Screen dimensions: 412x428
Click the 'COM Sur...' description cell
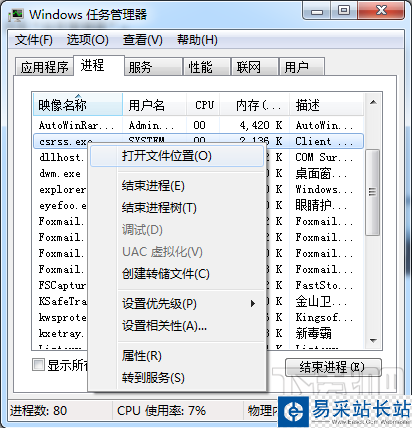tap(324, 157)
